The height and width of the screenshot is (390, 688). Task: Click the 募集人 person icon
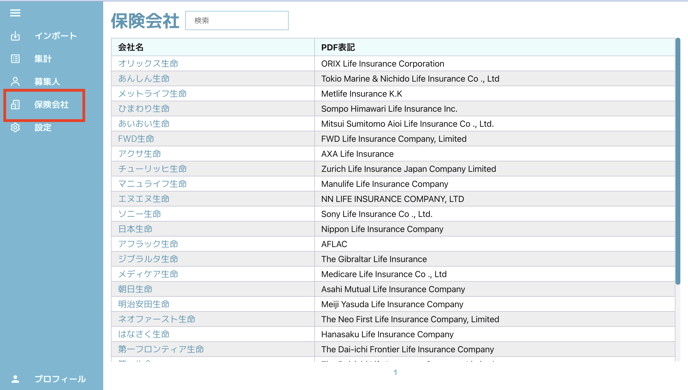(15, 82)
